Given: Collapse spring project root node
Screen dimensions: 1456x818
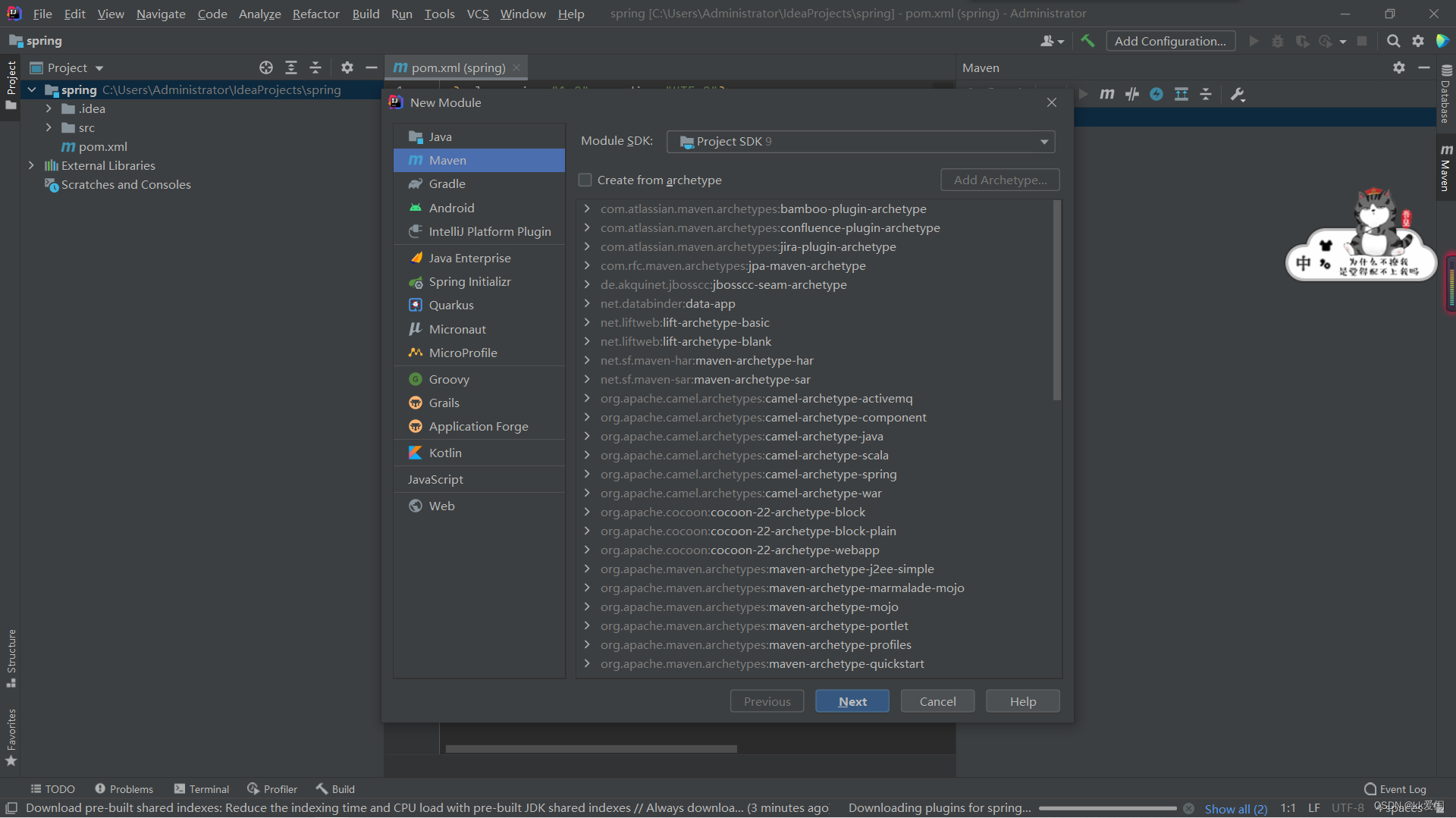Looking at the screenshot, I should [31, 89].
